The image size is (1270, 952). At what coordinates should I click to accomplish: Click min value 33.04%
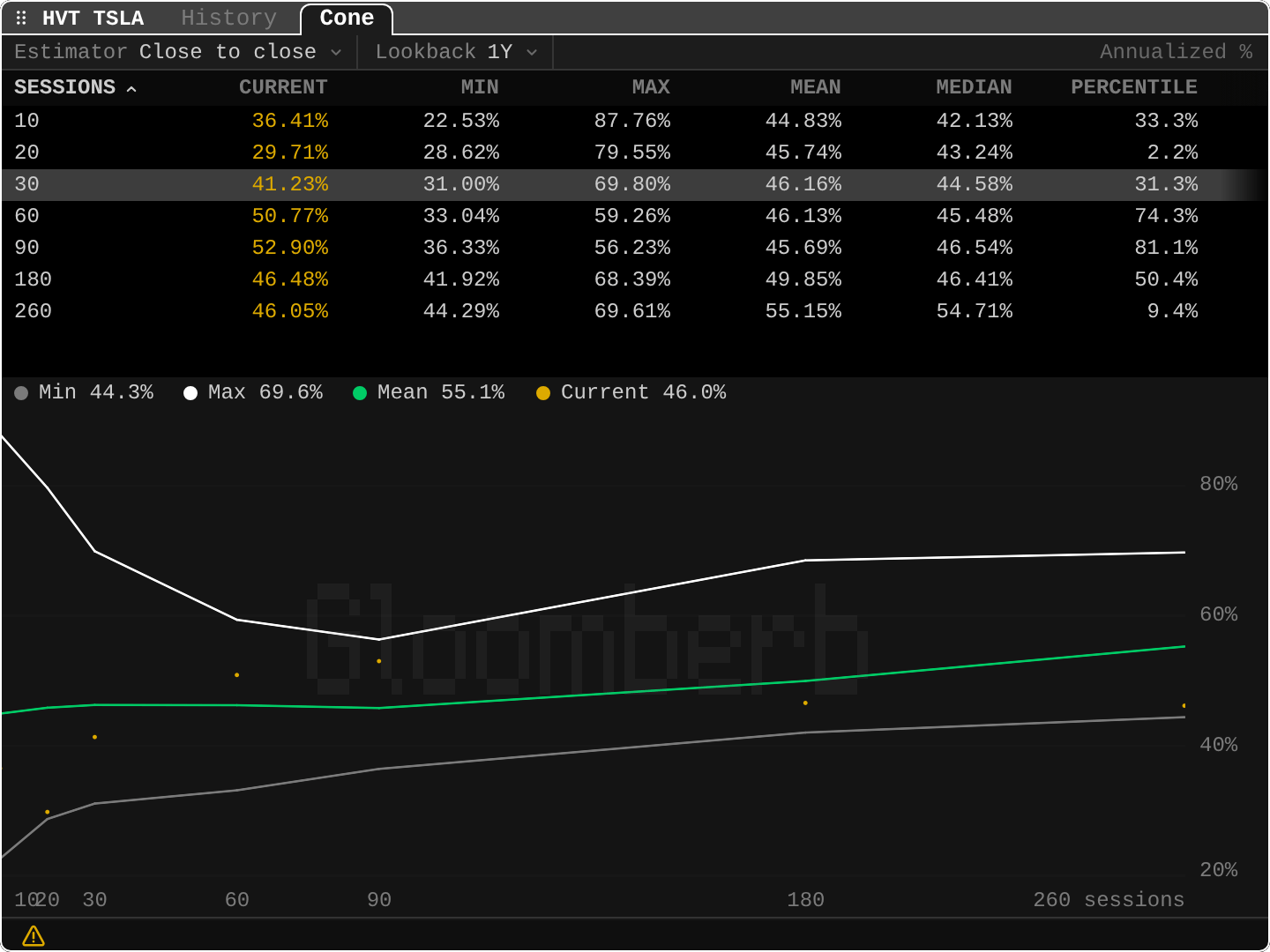461,216
